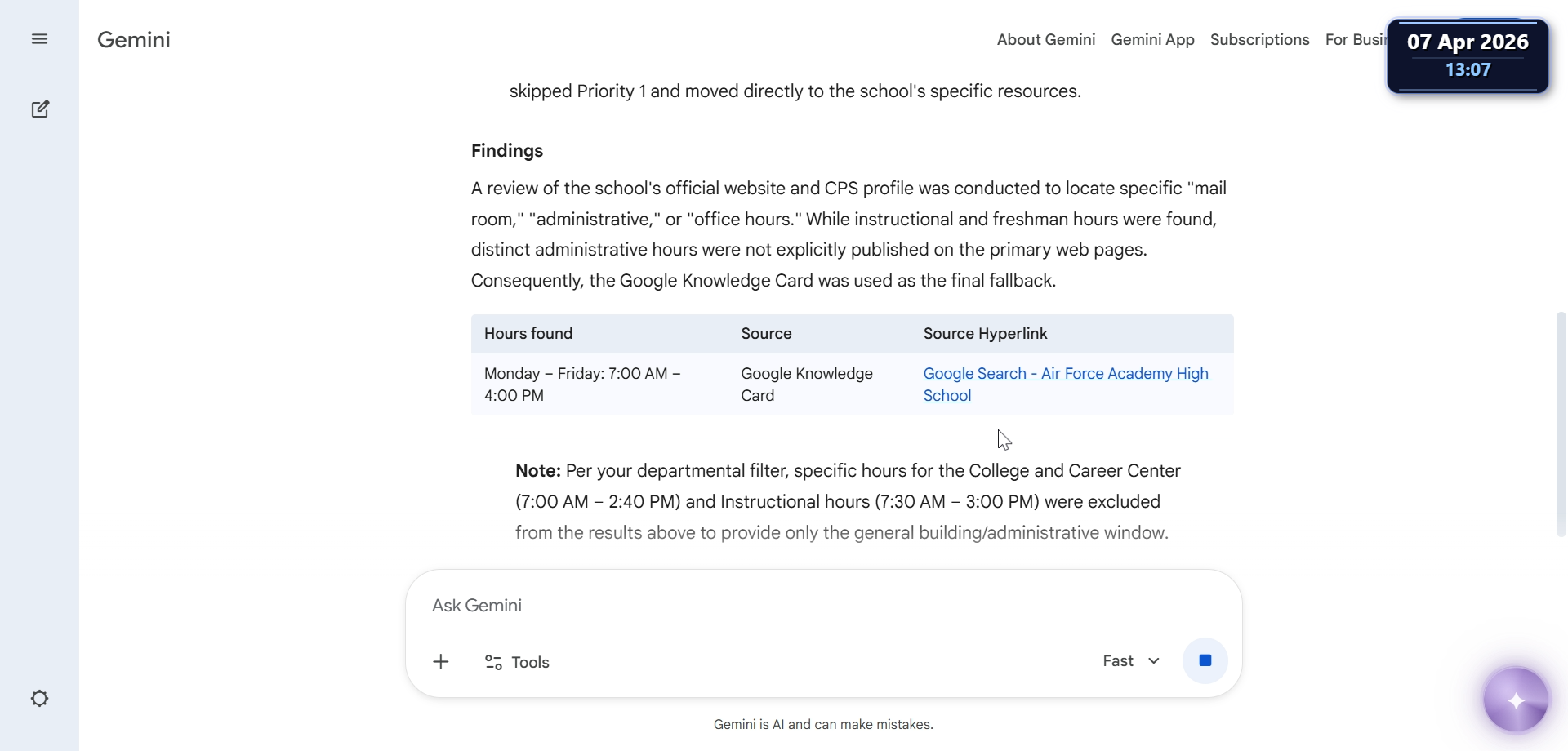Viewport: 1568px width, 751px height.
Task: Open the Google Search - Air Force Academy link
Action: (x=1067, y=374)
